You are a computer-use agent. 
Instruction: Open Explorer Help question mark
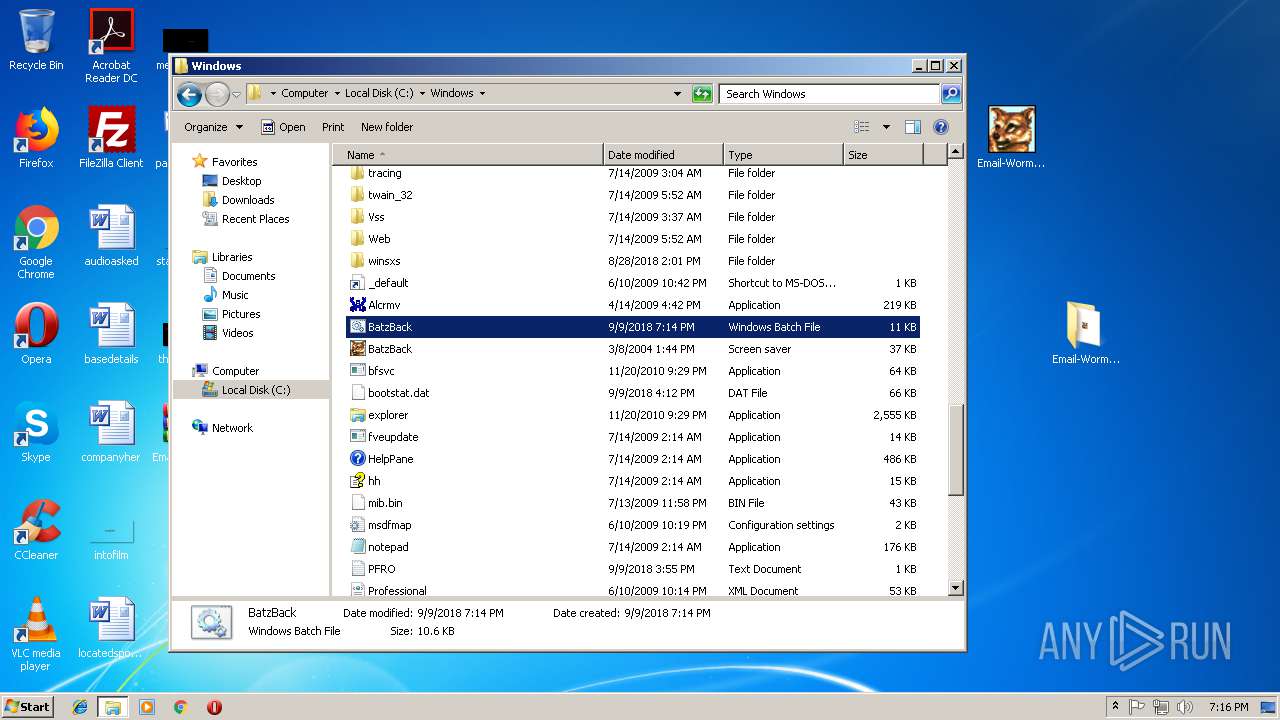[940, 127]
